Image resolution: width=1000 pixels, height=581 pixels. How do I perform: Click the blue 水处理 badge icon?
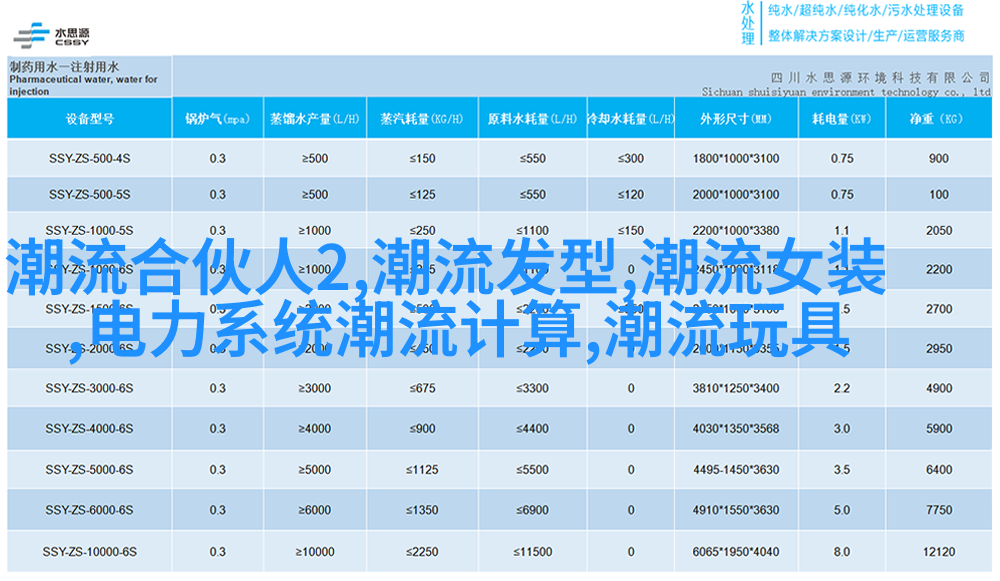point(748,22)
